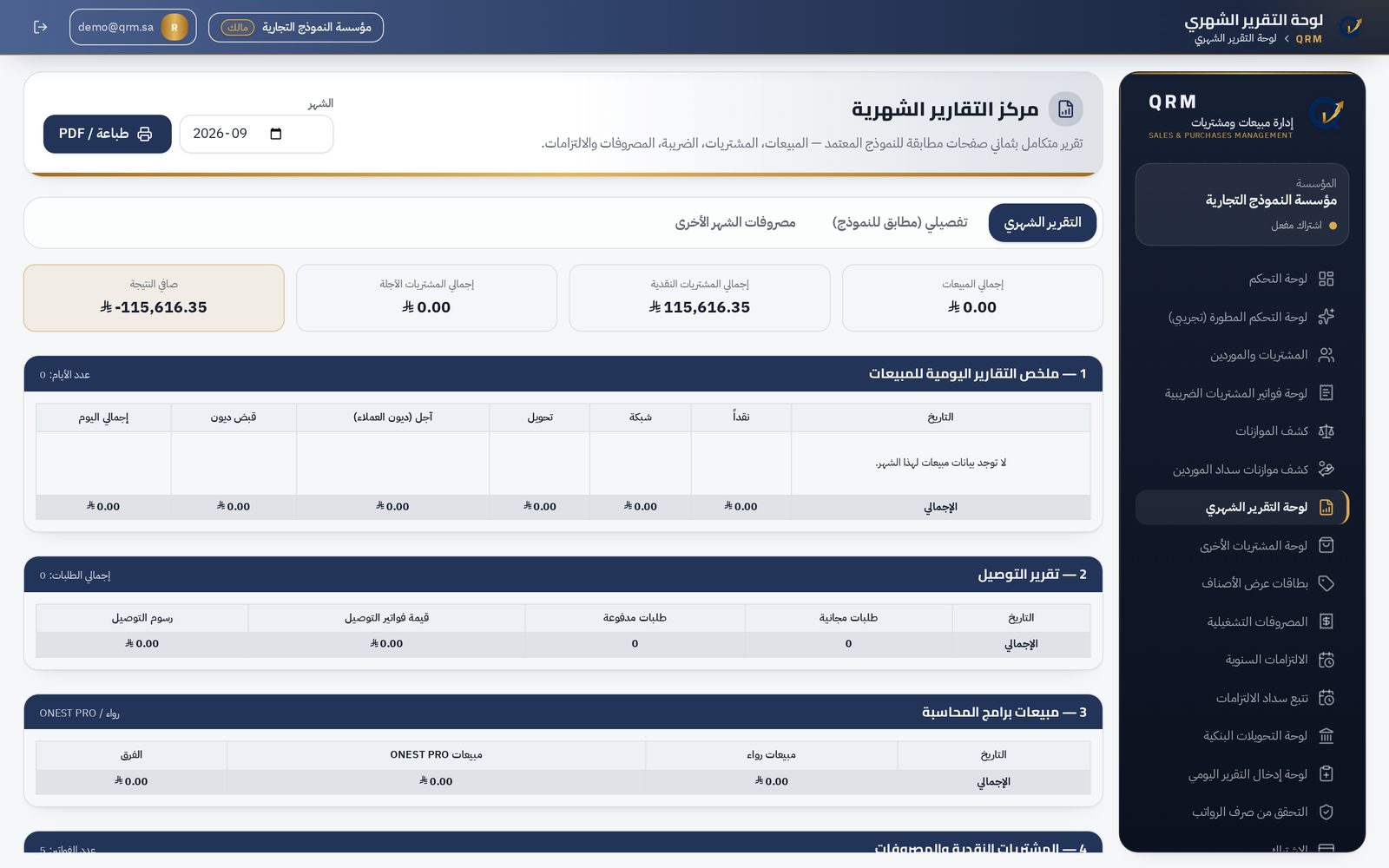
Task: Click مؤسسة النموذج التجارية organization pill in top bar
Action: pyautogui.click(x=296, y=27)
